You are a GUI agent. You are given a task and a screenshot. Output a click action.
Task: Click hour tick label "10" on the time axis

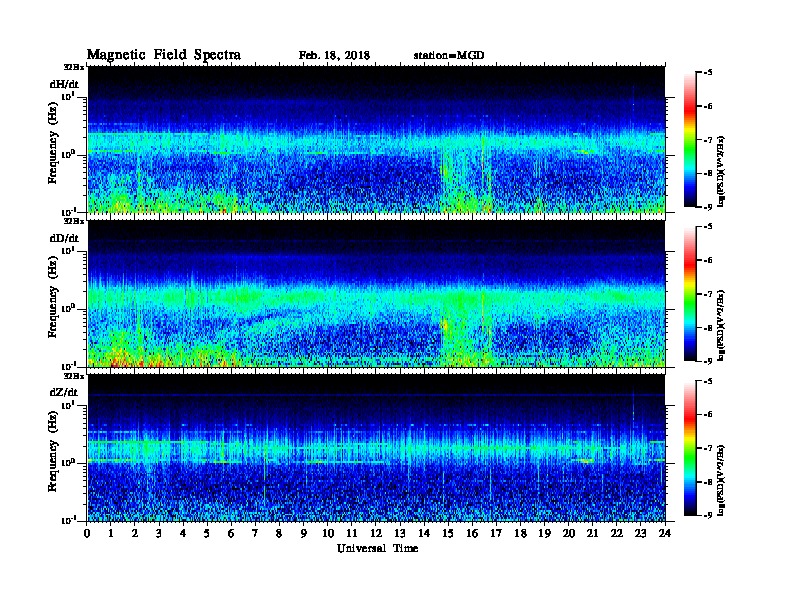tap(328, 533)
